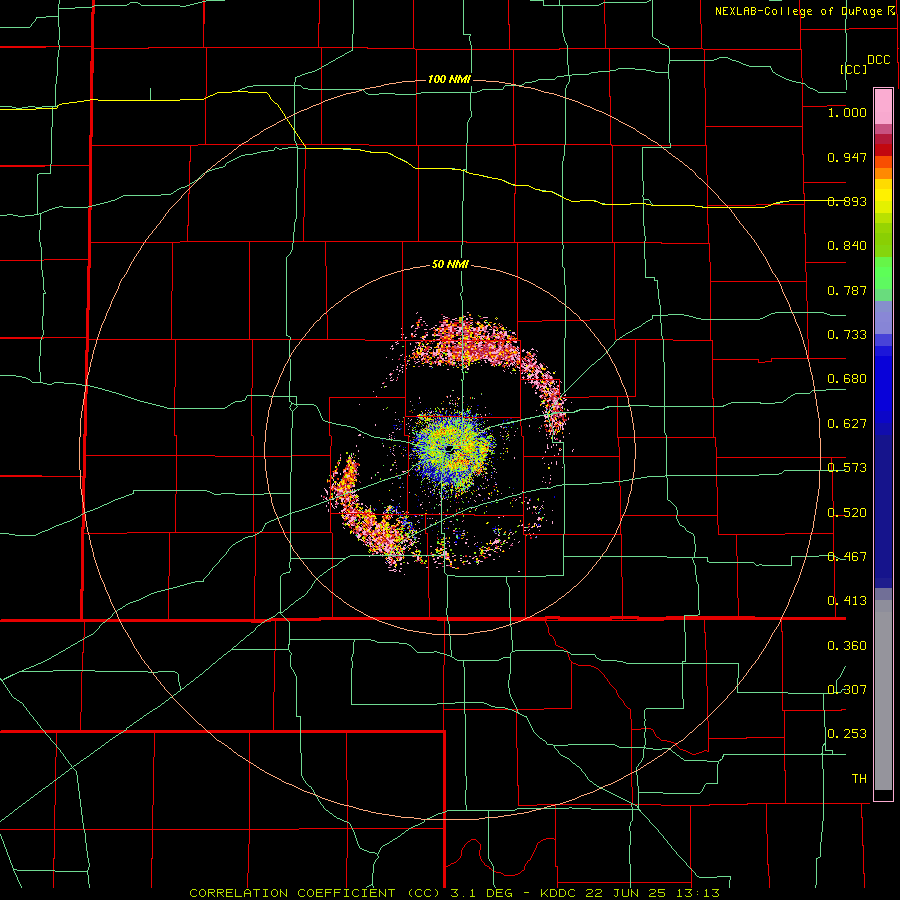Screen dimensions: 900x900
Task: Click the 100 NMI range ring label
Action: [449, 79]
